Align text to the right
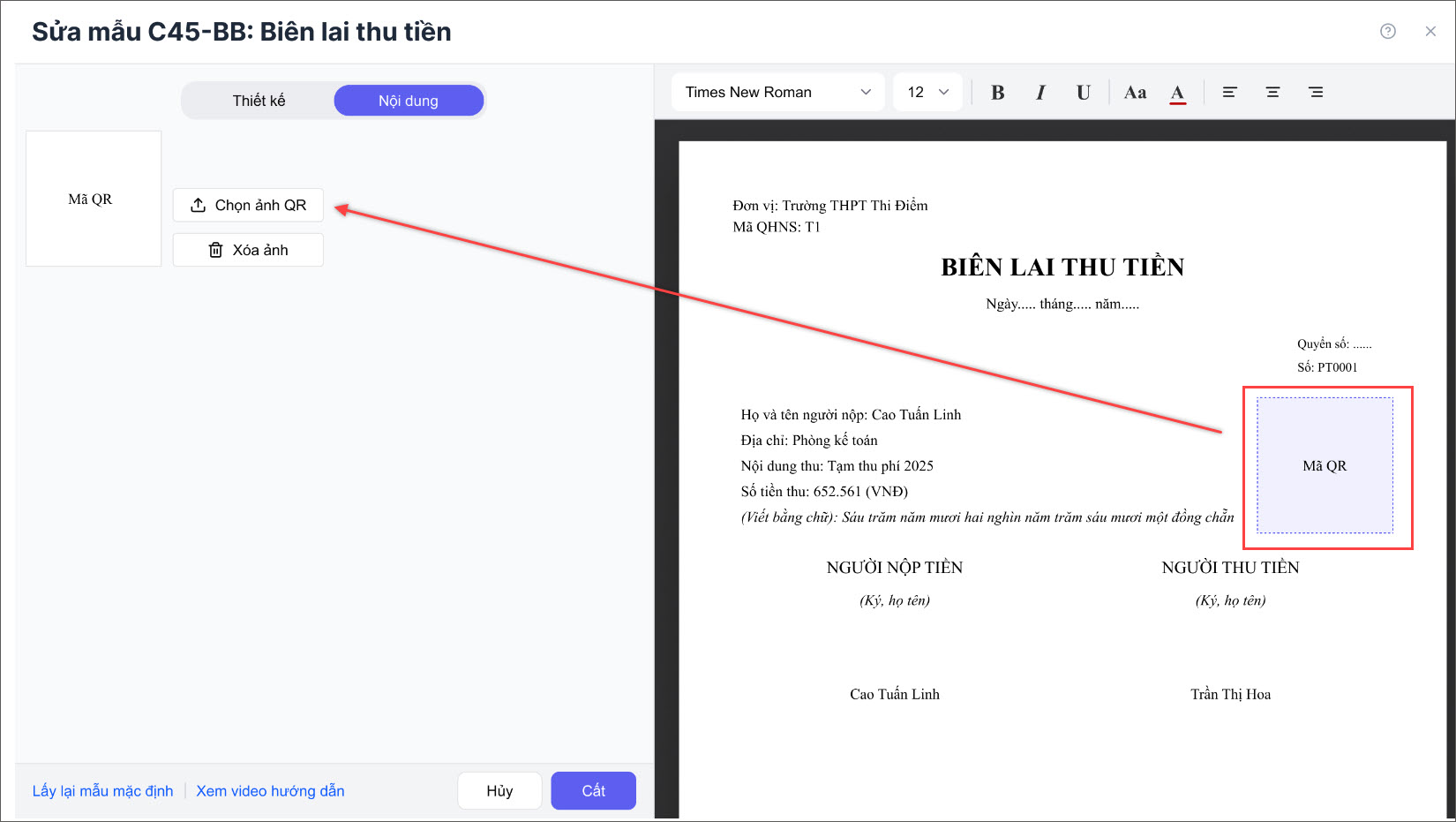Viewport: 1456px width, 822px height. pos(1315,93)
